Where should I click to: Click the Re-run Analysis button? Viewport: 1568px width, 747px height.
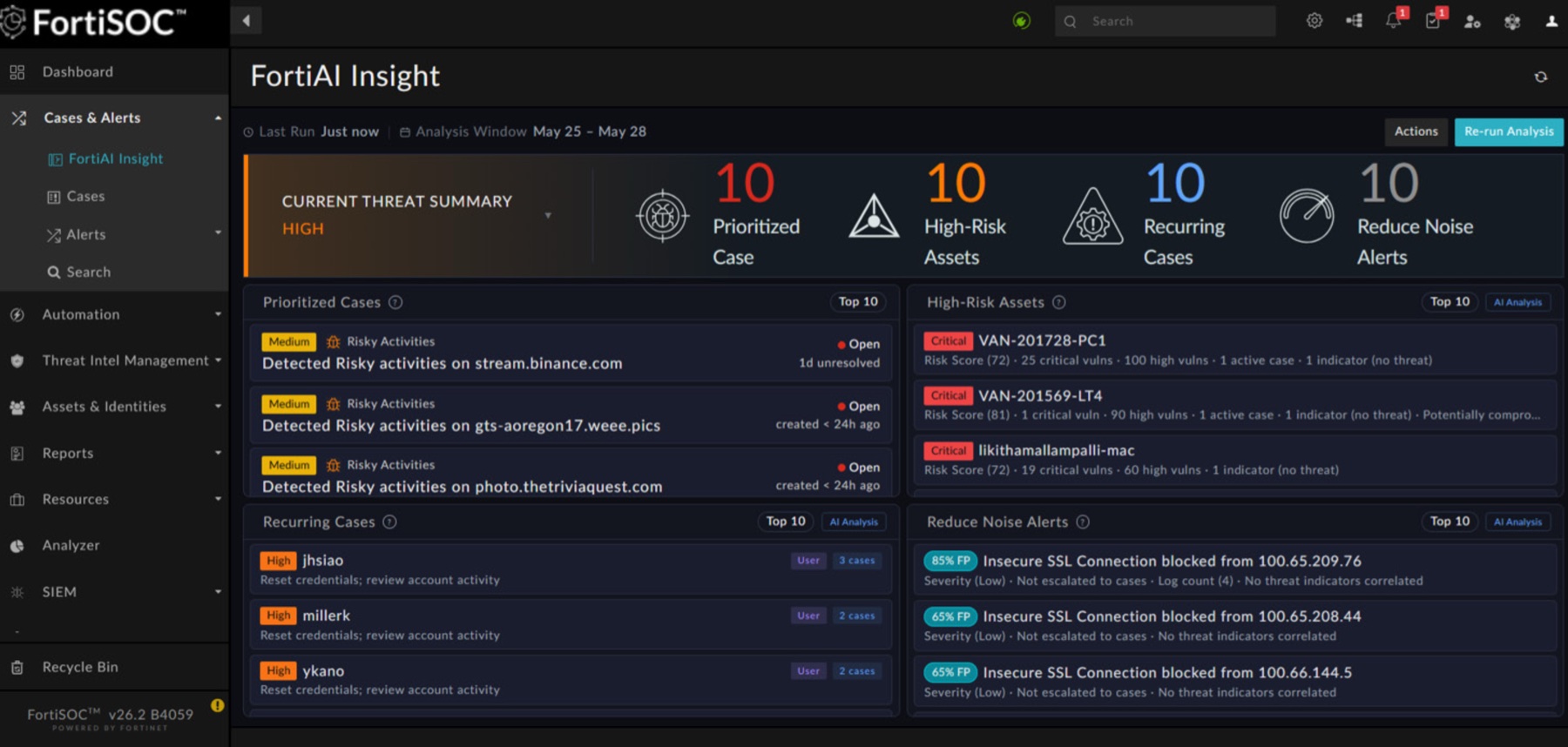(1509, 131)
